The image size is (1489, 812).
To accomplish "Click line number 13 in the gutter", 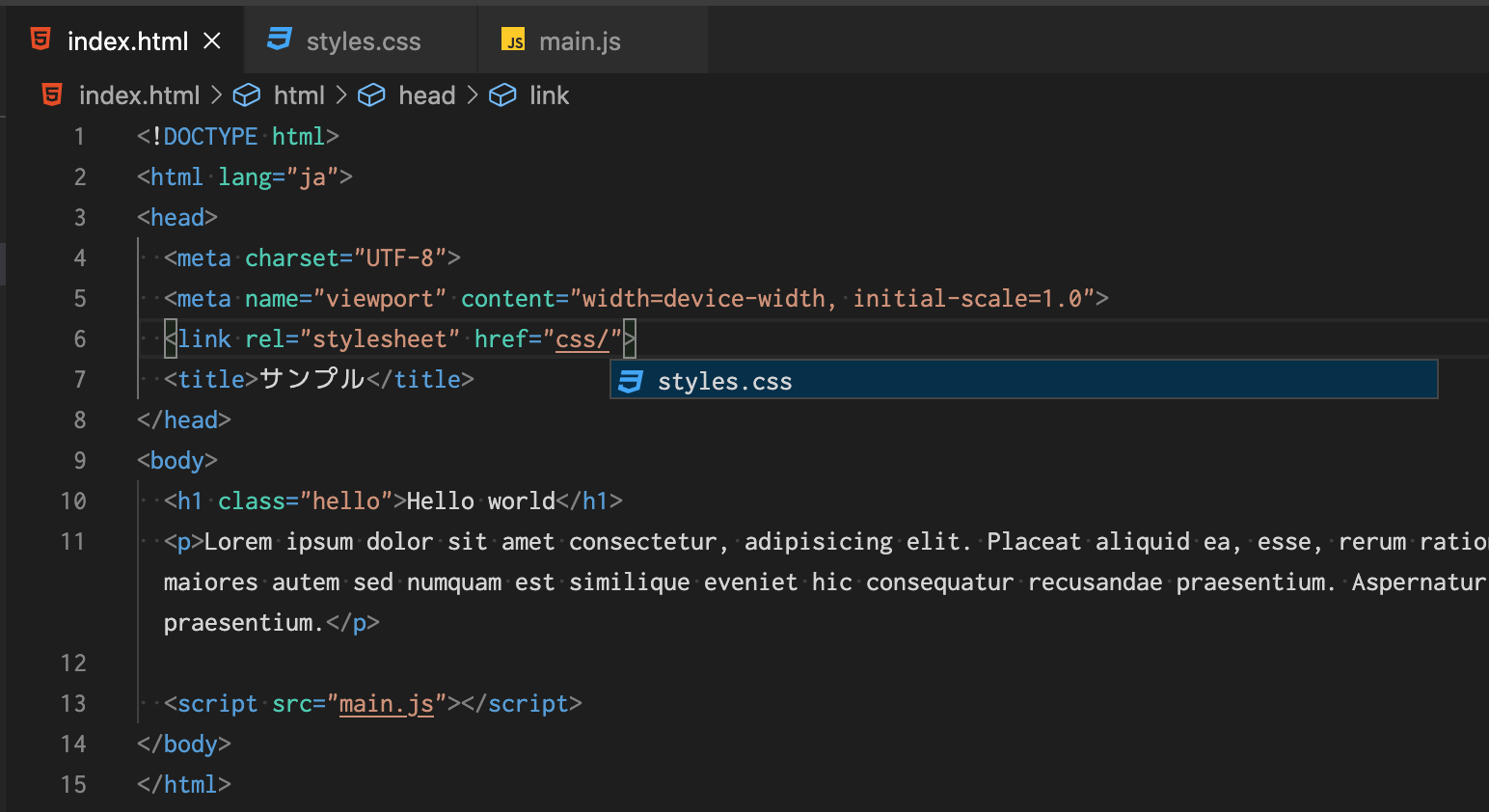I will tap(73, 704).
